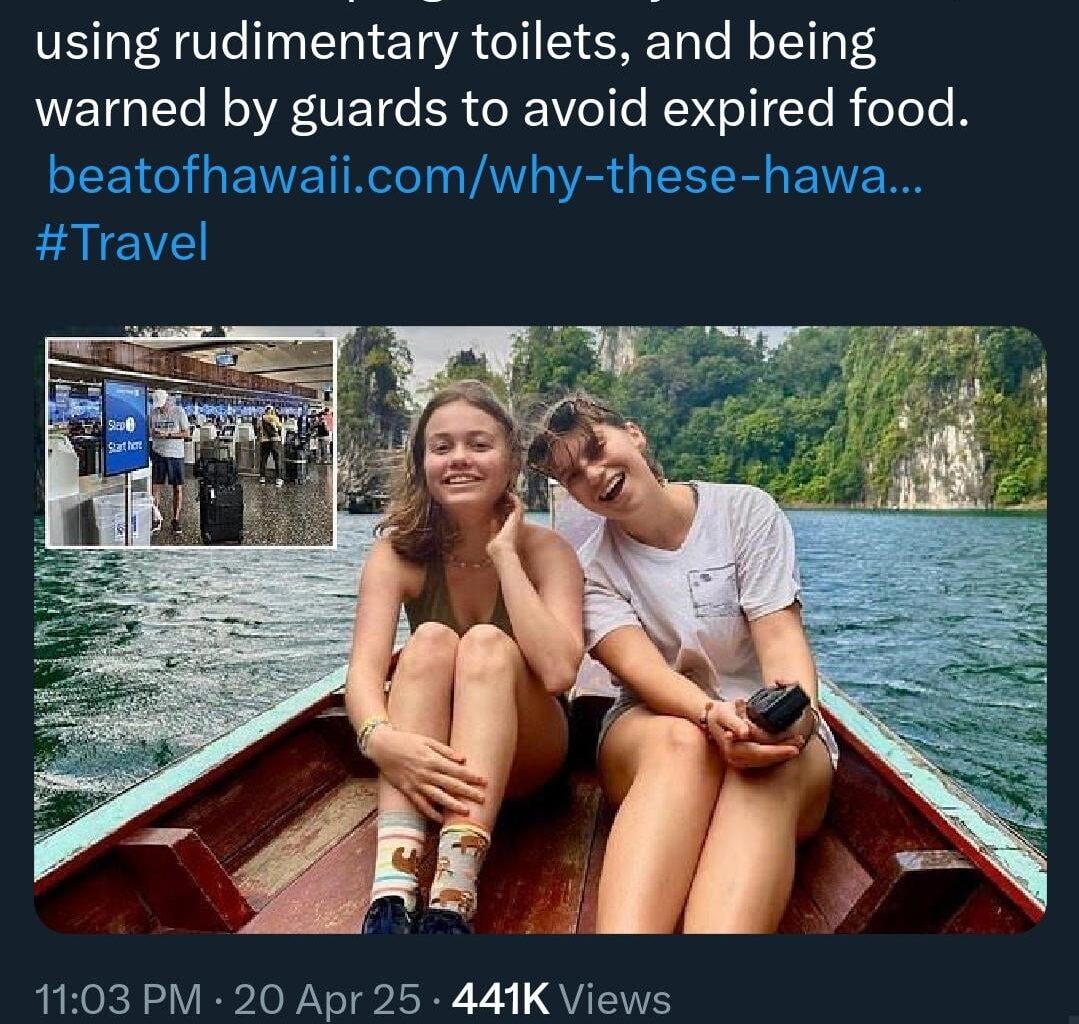Click the 'using rudimentary toilets' text line
The height and width of the screenshot is (1024, 1079).
coord(456,43)
